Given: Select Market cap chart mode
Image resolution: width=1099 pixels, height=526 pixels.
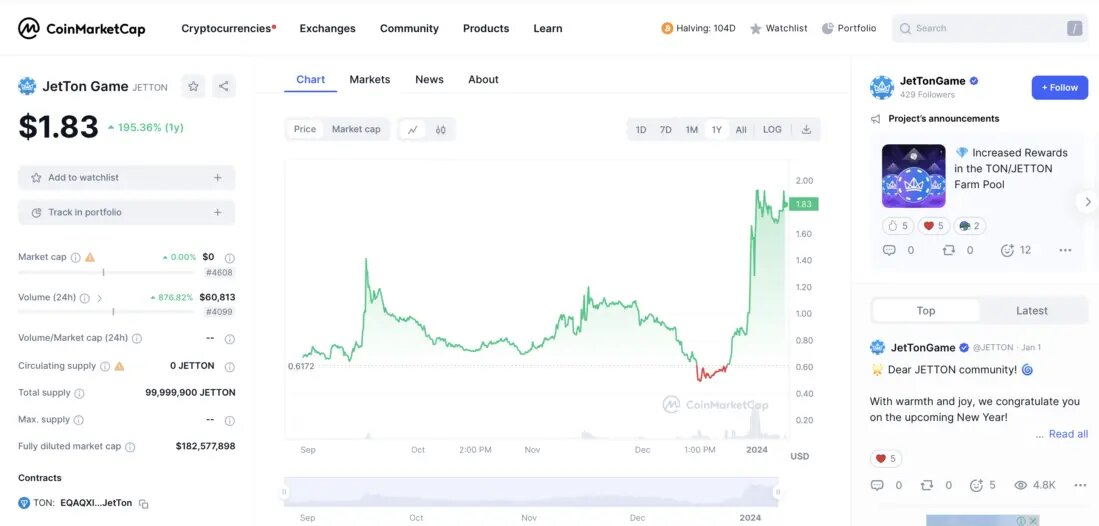Looking at the screenshot, I should (x=356, y=129).
